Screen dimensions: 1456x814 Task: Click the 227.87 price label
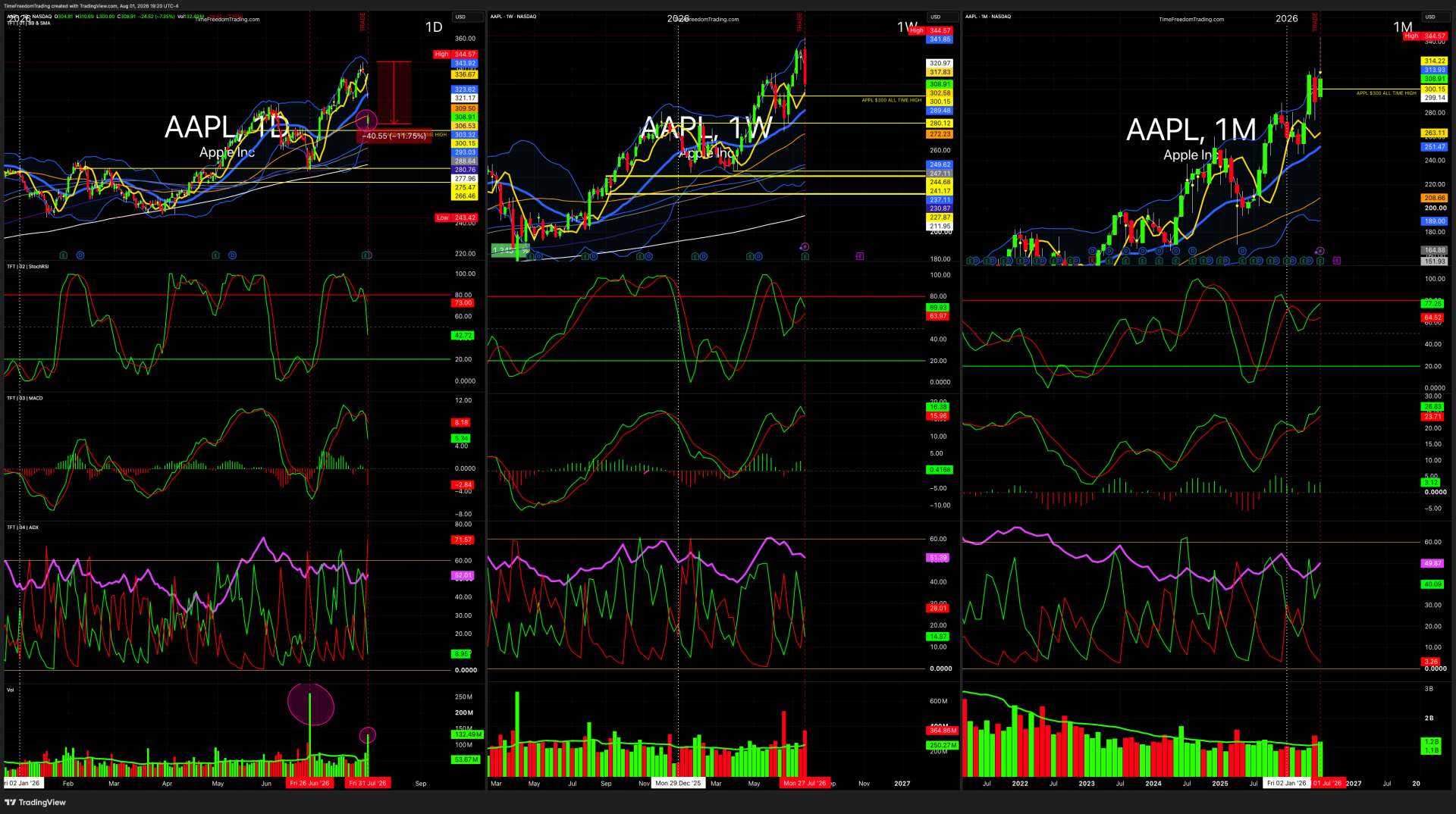pos(940,218)
